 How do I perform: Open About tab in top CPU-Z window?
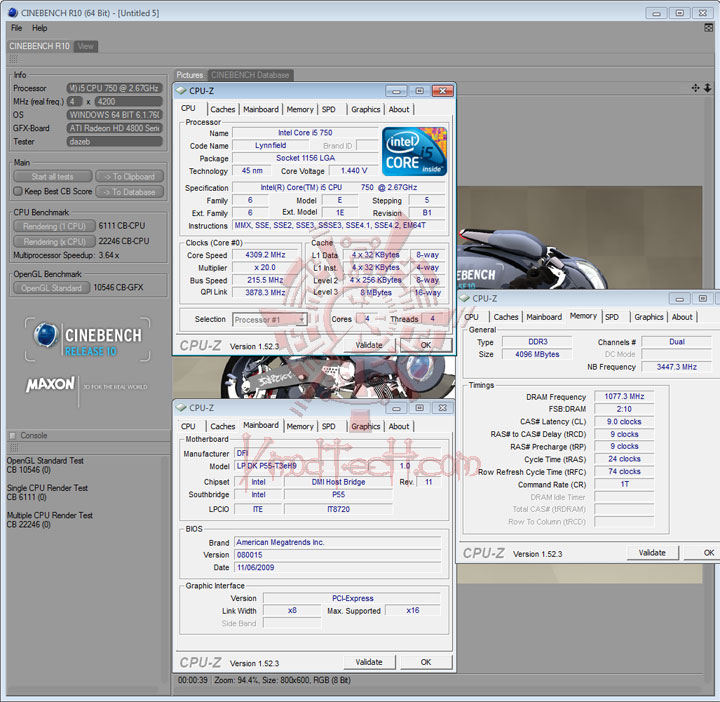(399, 109)
